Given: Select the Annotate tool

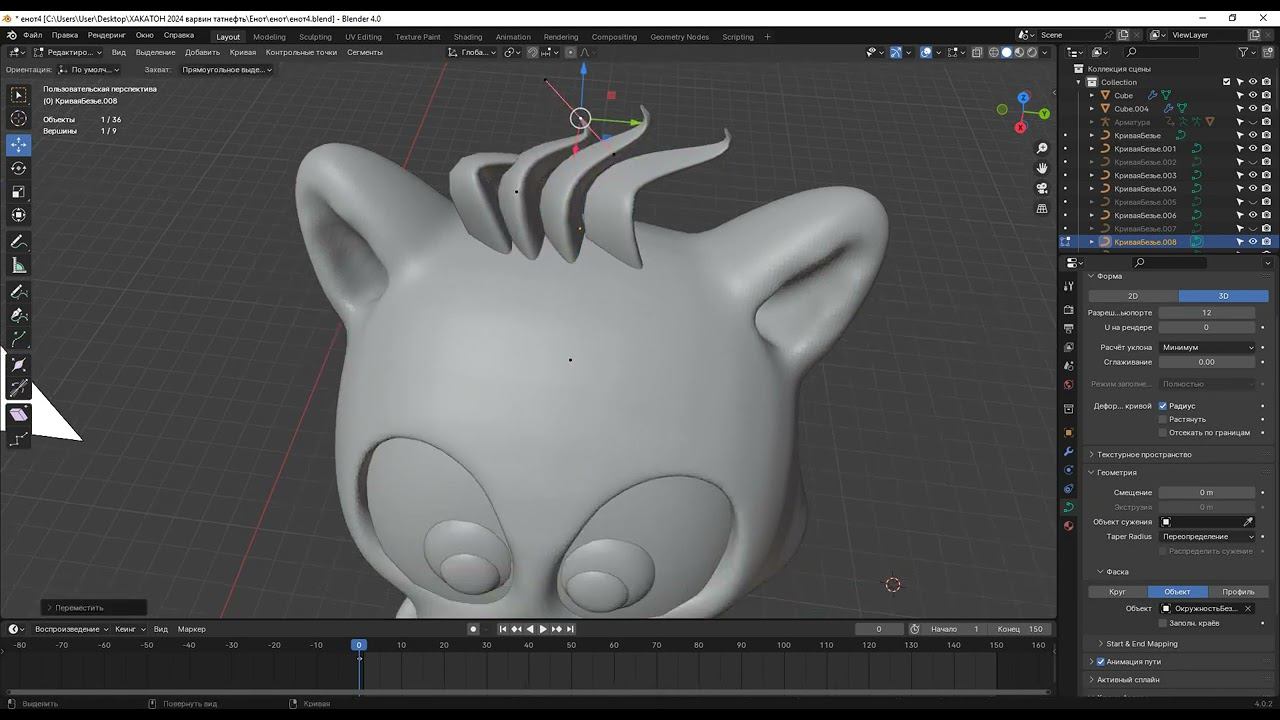Looking at the screenshot, I should tap(18, 242).
